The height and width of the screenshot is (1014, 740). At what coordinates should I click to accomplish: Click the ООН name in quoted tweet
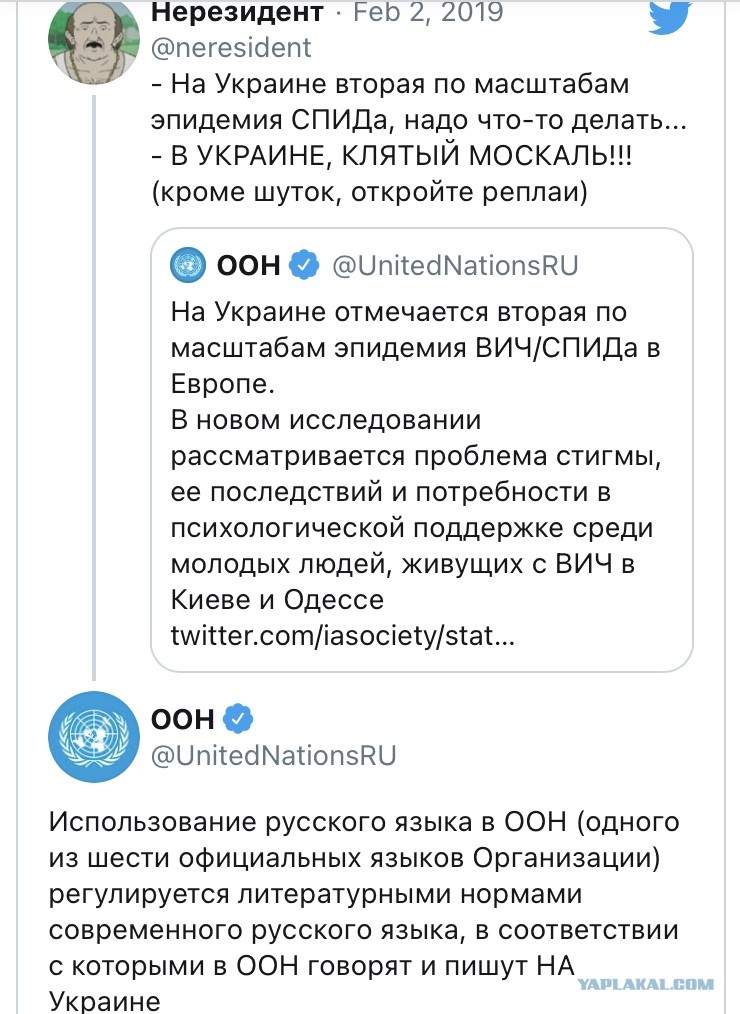pos(248,265)
